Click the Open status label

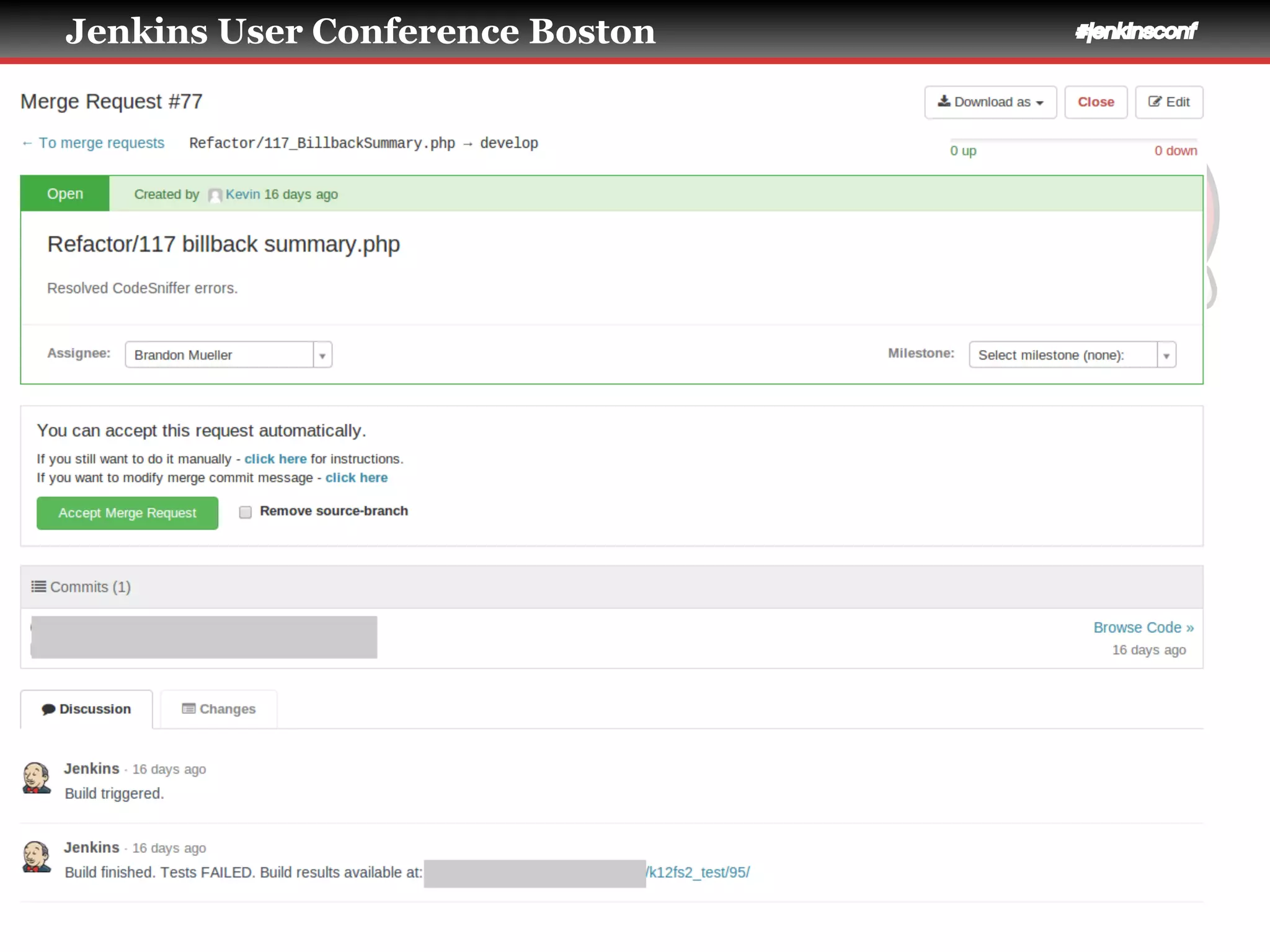pyautogui.click(x=65, y=193)
